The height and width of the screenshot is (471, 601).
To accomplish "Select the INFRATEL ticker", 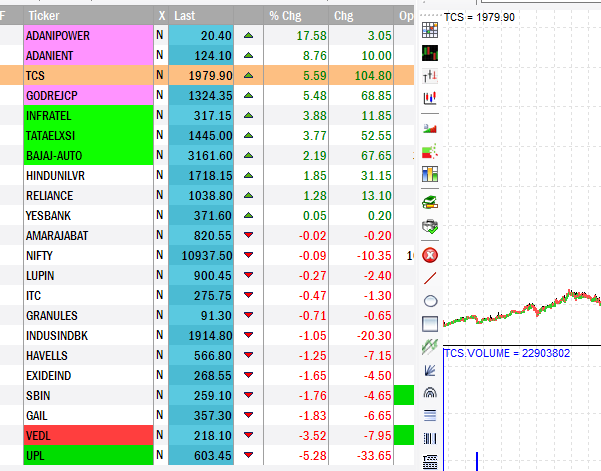I will 89,115.
